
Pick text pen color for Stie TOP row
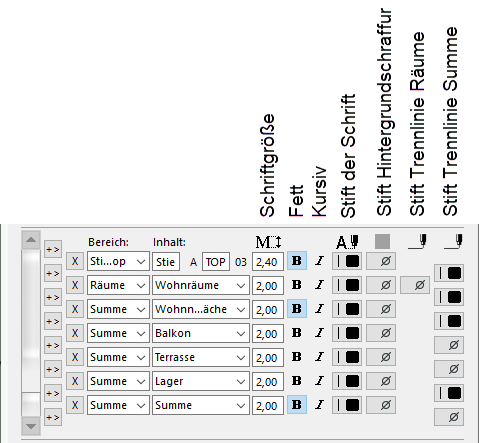click(x=347, y=262)
